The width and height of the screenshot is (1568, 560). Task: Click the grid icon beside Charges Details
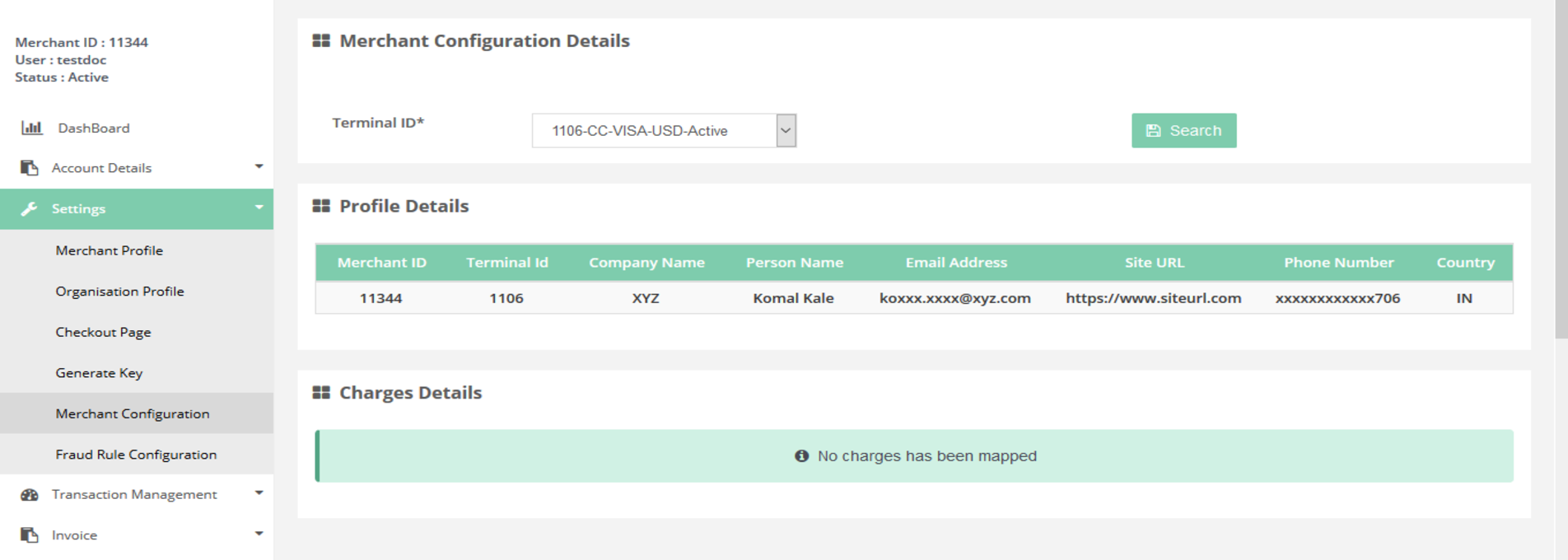coord(321,393)
